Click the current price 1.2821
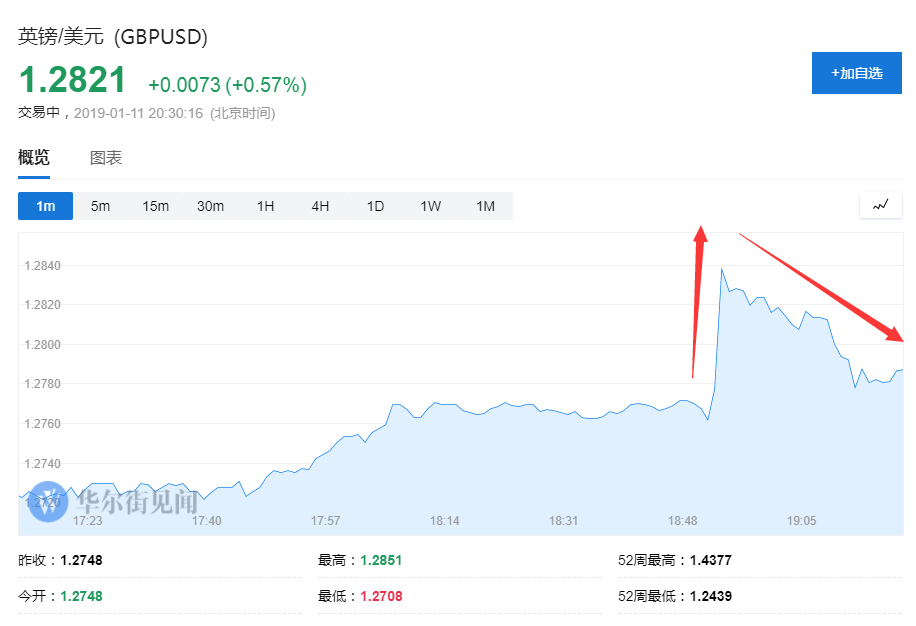Screen dimensions: 916x626 pos(73,81)
